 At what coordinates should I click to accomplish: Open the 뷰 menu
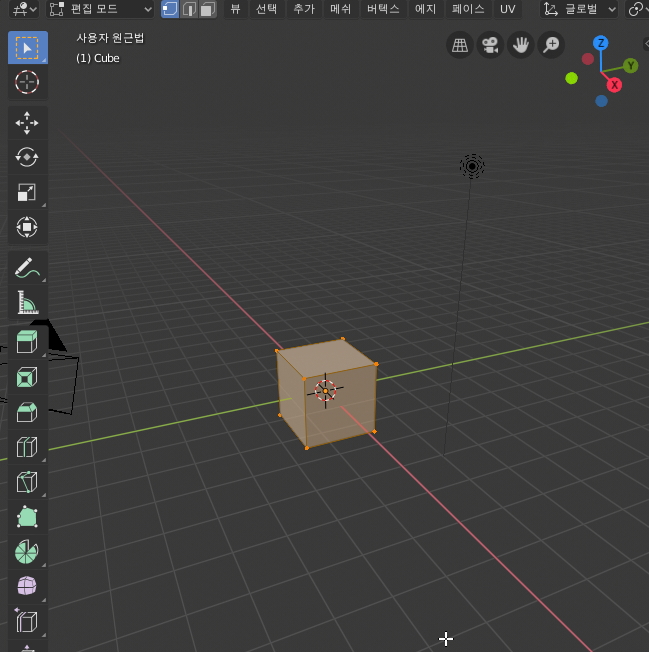[235, 9]
